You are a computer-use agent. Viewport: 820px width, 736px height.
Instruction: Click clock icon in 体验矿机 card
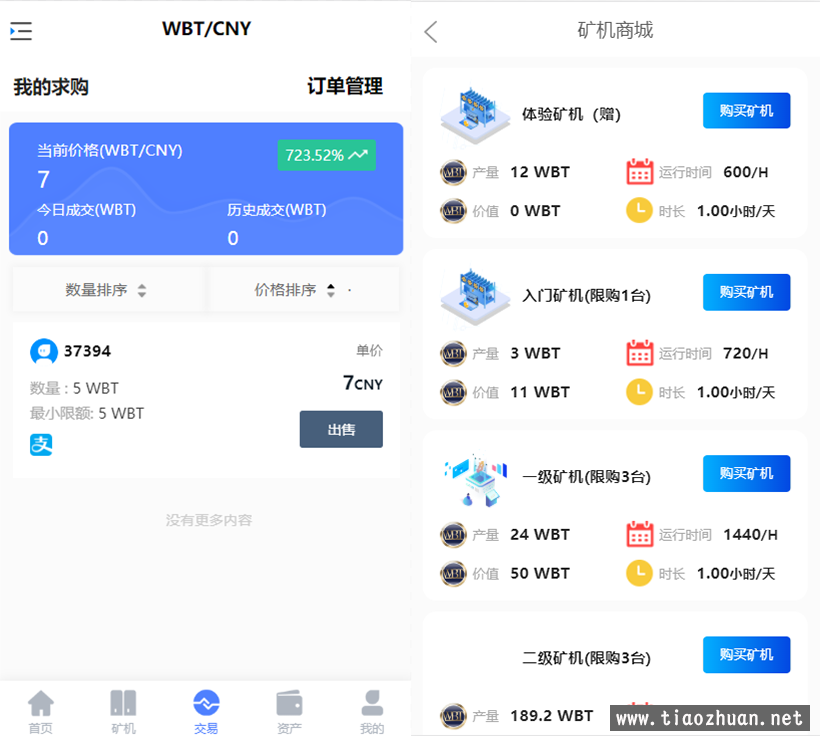coord(639,210)
